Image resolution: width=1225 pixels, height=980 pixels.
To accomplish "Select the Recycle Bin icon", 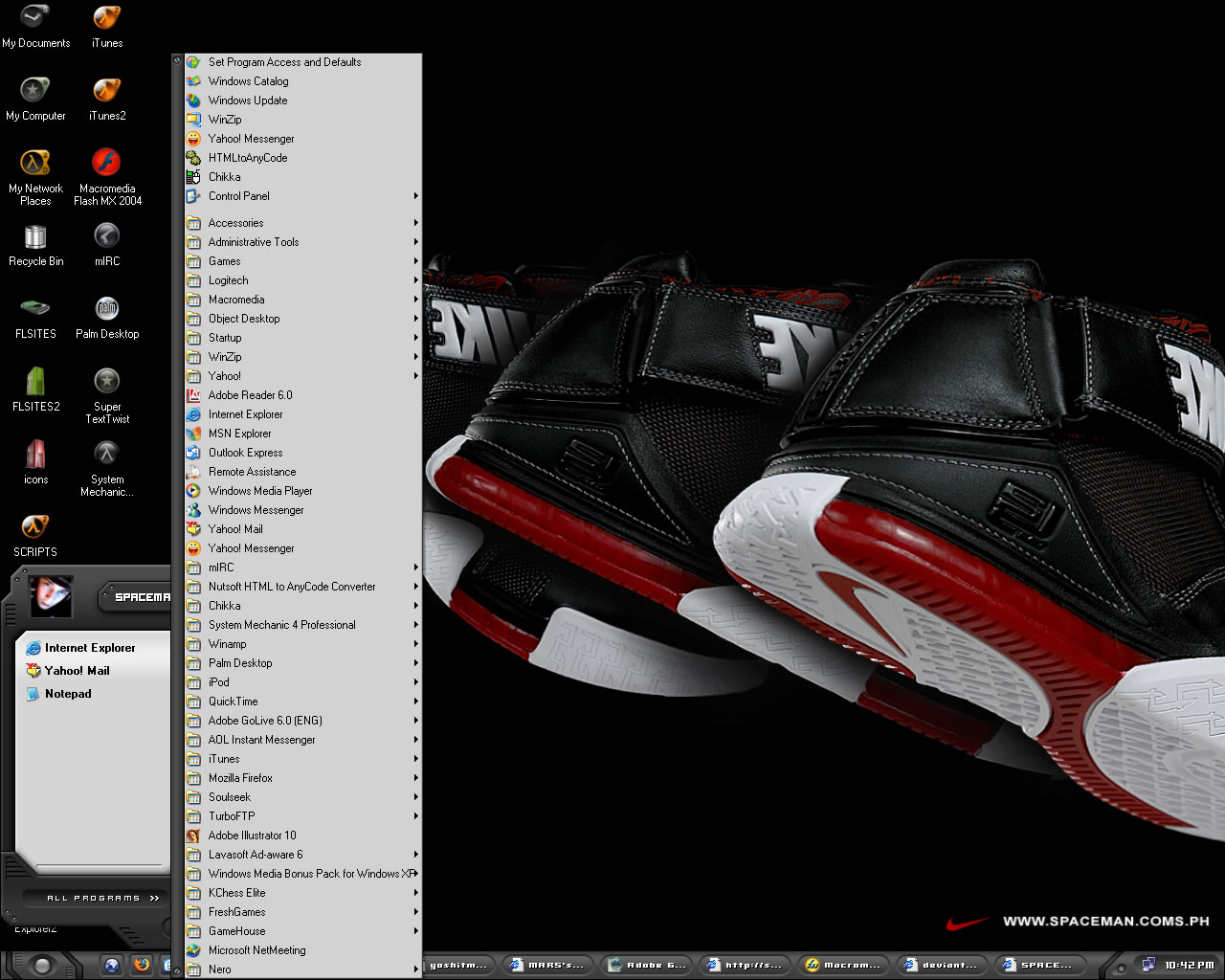I will [x=35, y=244].
